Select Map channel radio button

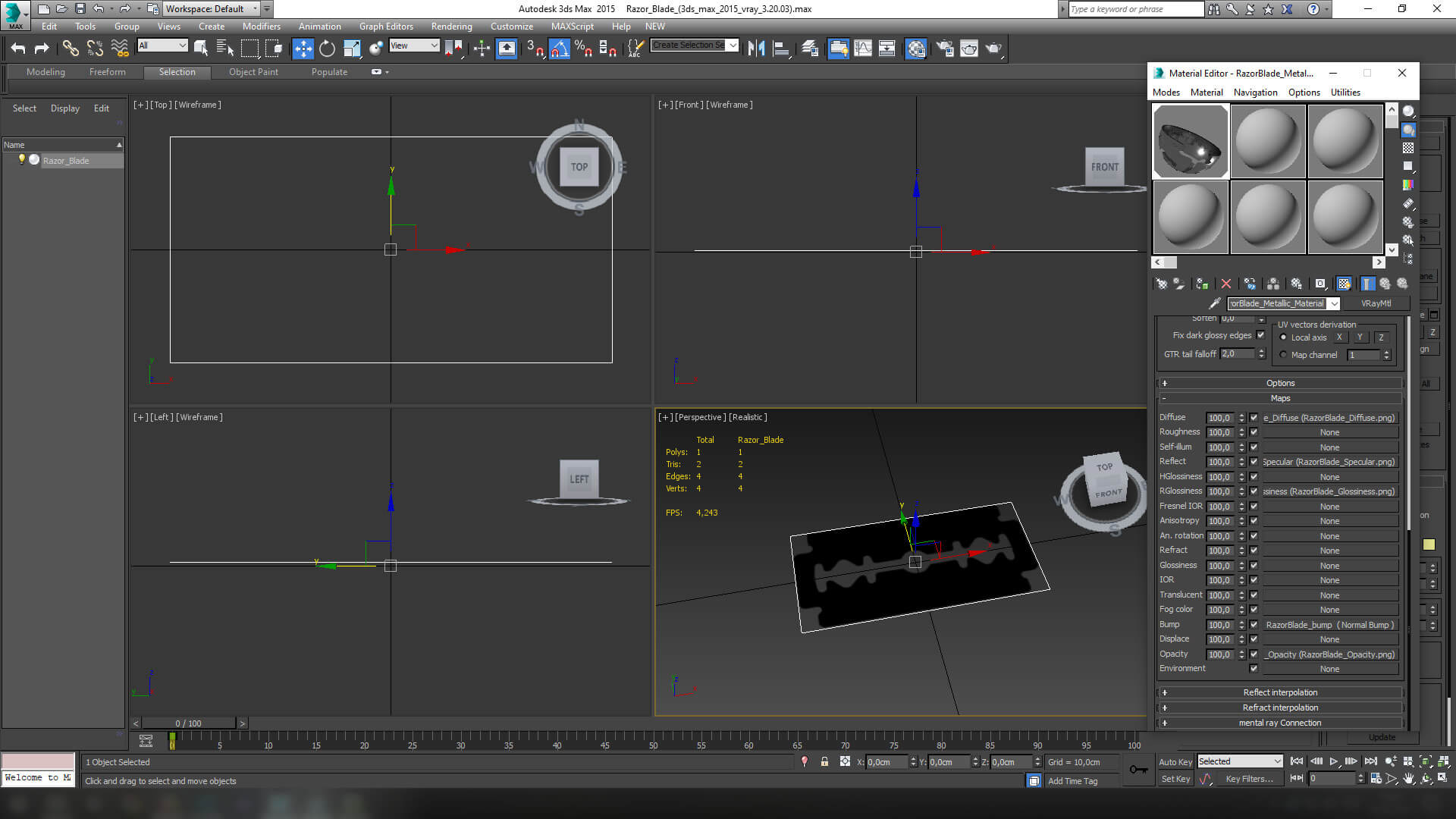(x=1283, y=355)
